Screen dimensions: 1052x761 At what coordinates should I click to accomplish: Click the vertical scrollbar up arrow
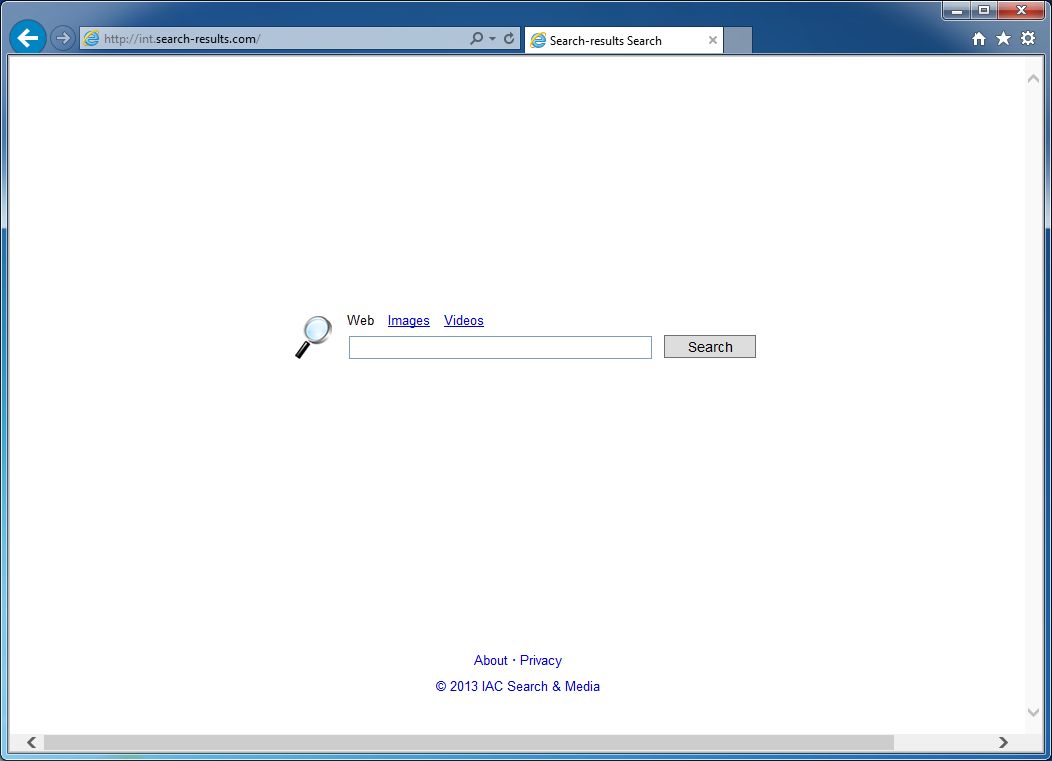[1033, 79]
